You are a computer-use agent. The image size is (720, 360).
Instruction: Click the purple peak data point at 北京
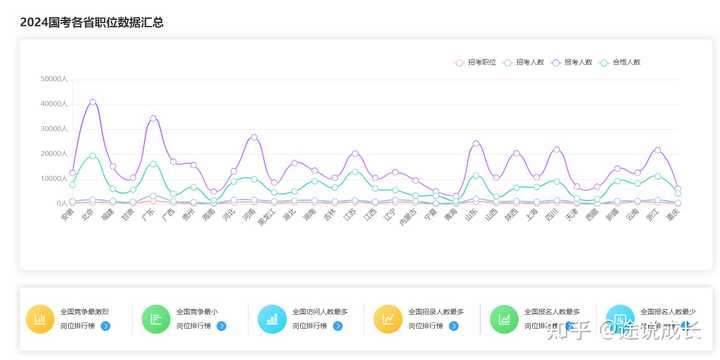pos(92,102)
